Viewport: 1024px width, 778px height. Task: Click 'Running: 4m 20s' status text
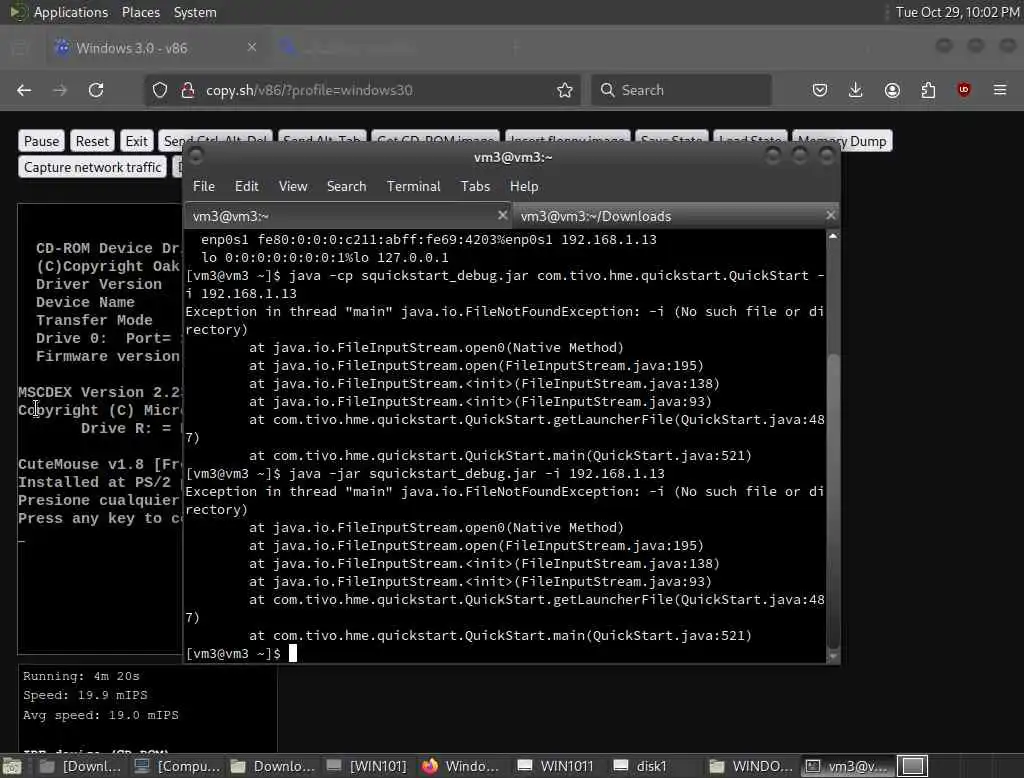(x=81, y=676)
